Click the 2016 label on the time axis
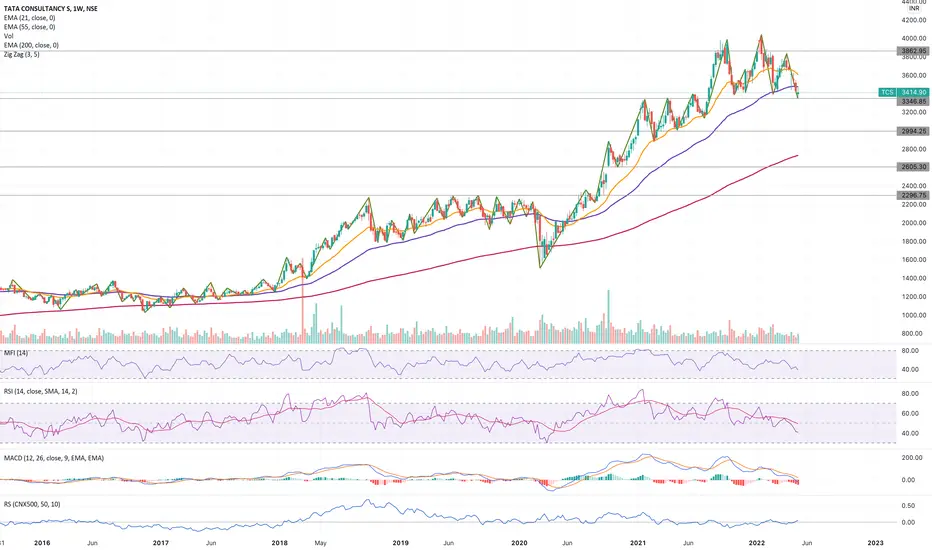 coord(42,543)
